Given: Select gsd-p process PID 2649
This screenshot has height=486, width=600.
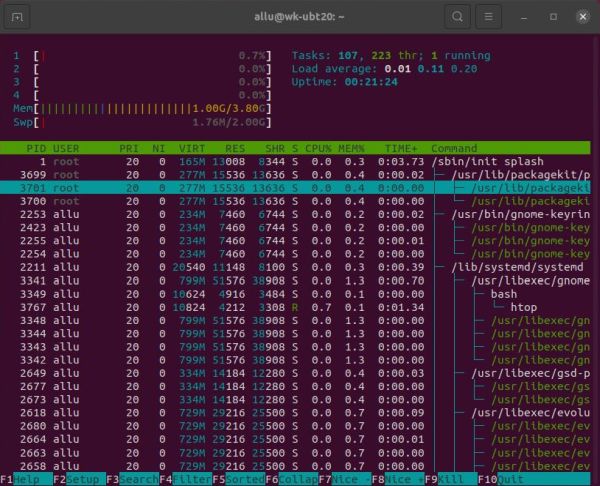Looking at the screenshot, I should [x=295, y=373].
